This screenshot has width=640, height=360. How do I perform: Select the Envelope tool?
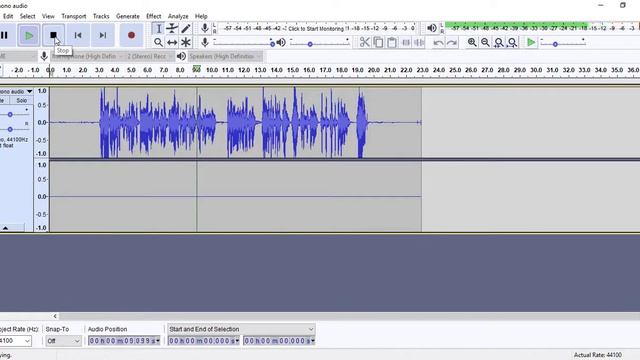click(x=172, y=28)
